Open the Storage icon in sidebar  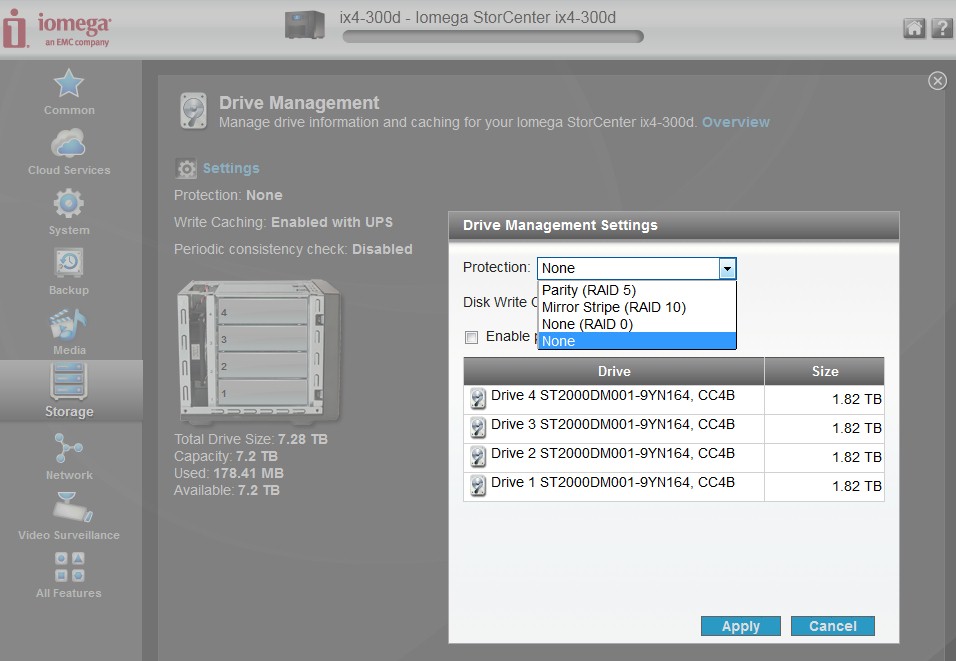(x=68, y=381)
